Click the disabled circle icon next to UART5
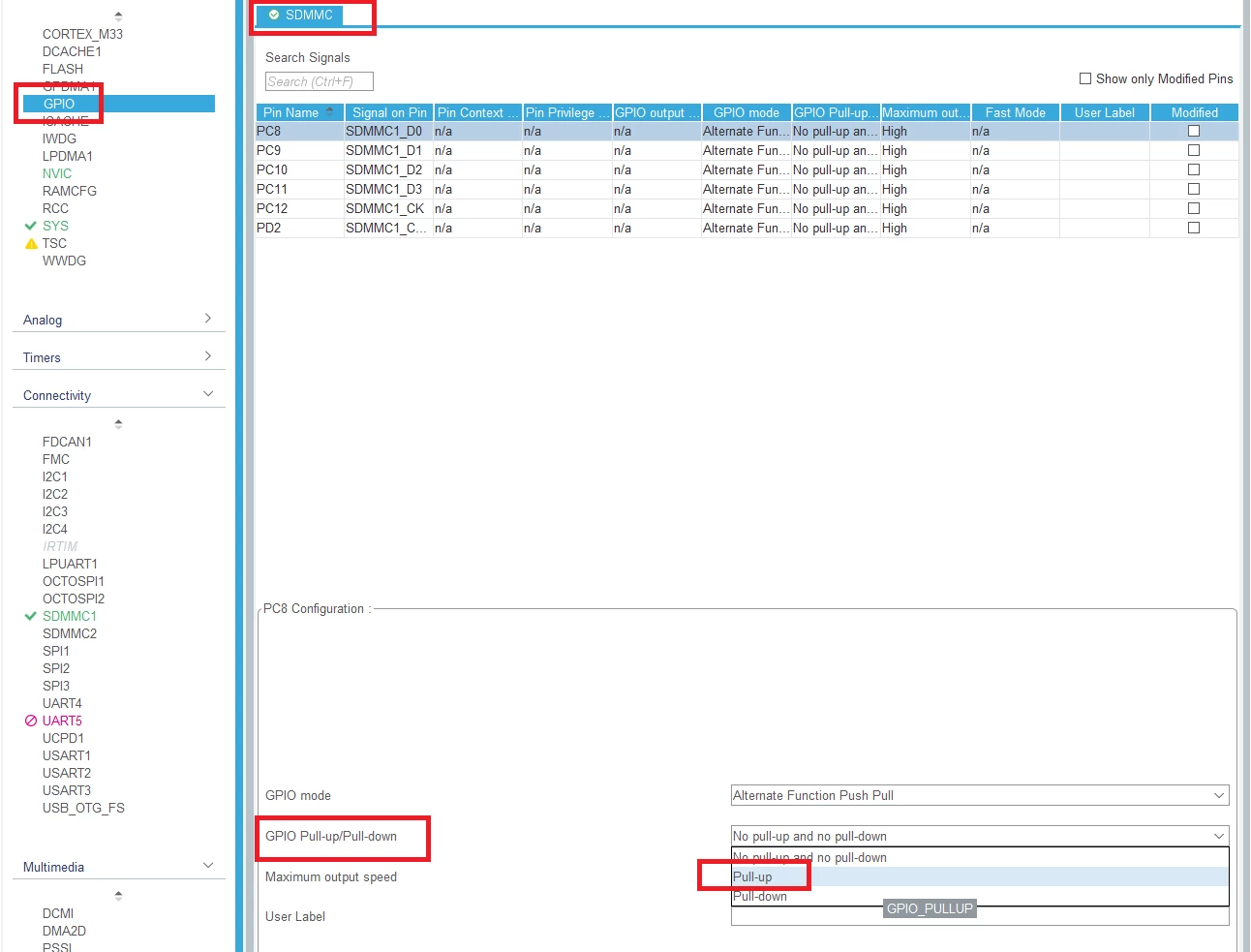1251x952 pixels. coord(31,721)
